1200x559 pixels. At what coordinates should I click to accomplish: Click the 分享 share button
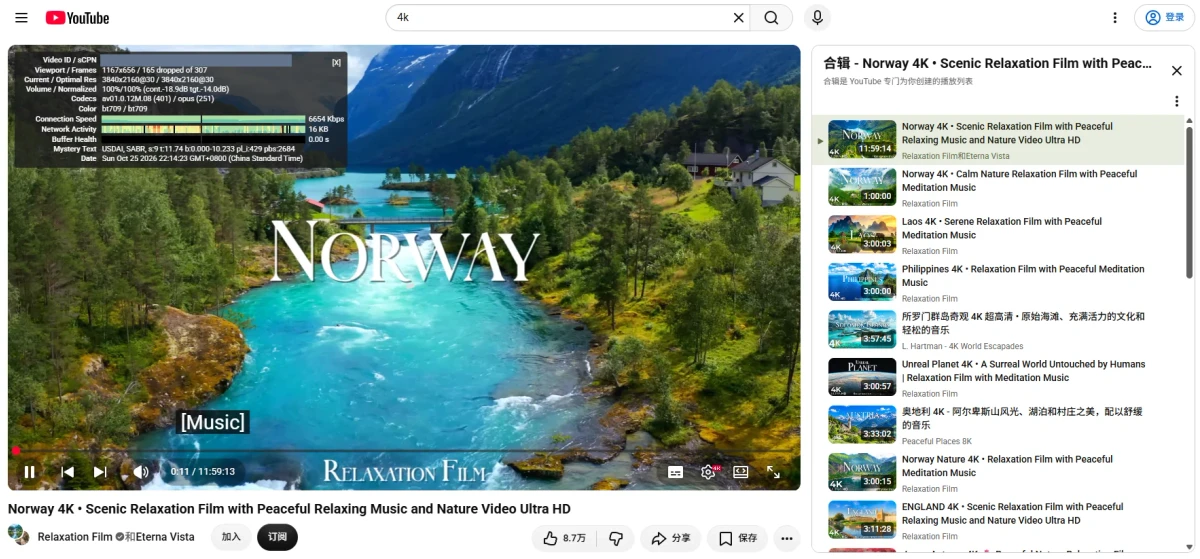click(x=670, y=538)
